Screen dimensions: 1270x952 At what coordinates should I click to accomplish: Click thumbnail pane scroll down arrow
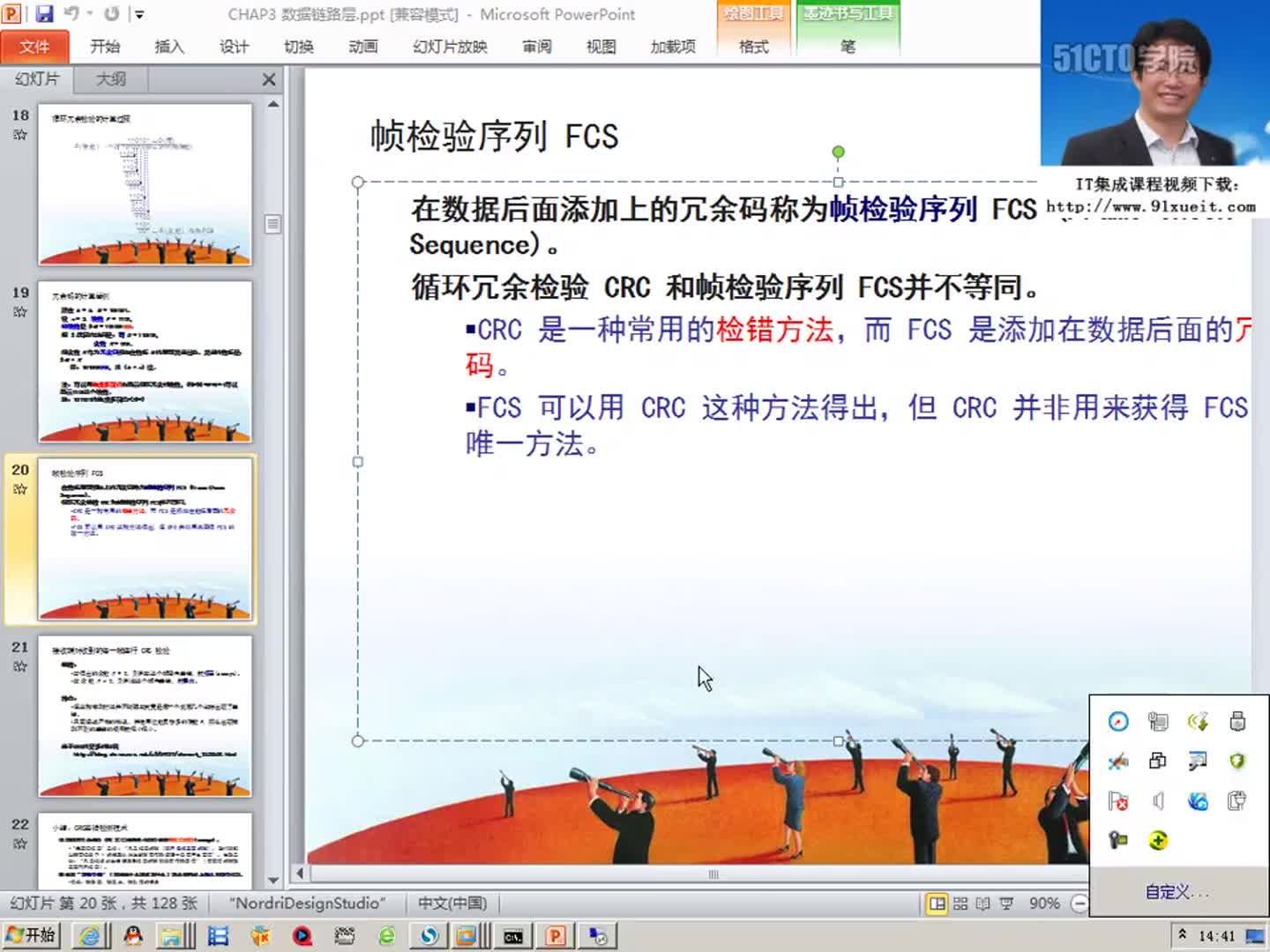point(273,880)
